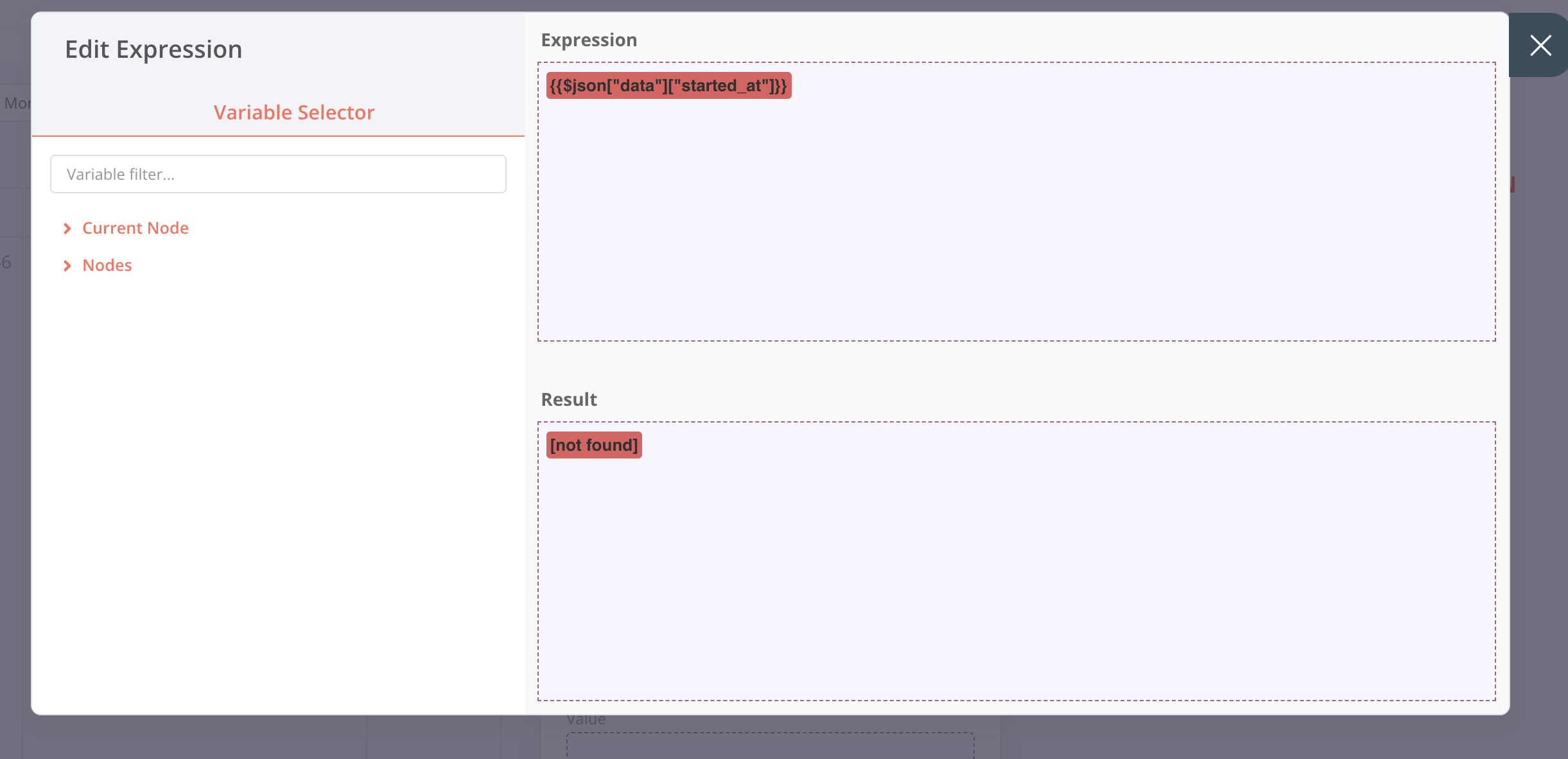Screen dimensions: 1568x759
Task: Click the Result heading label
Action: (x=568, y=399)
